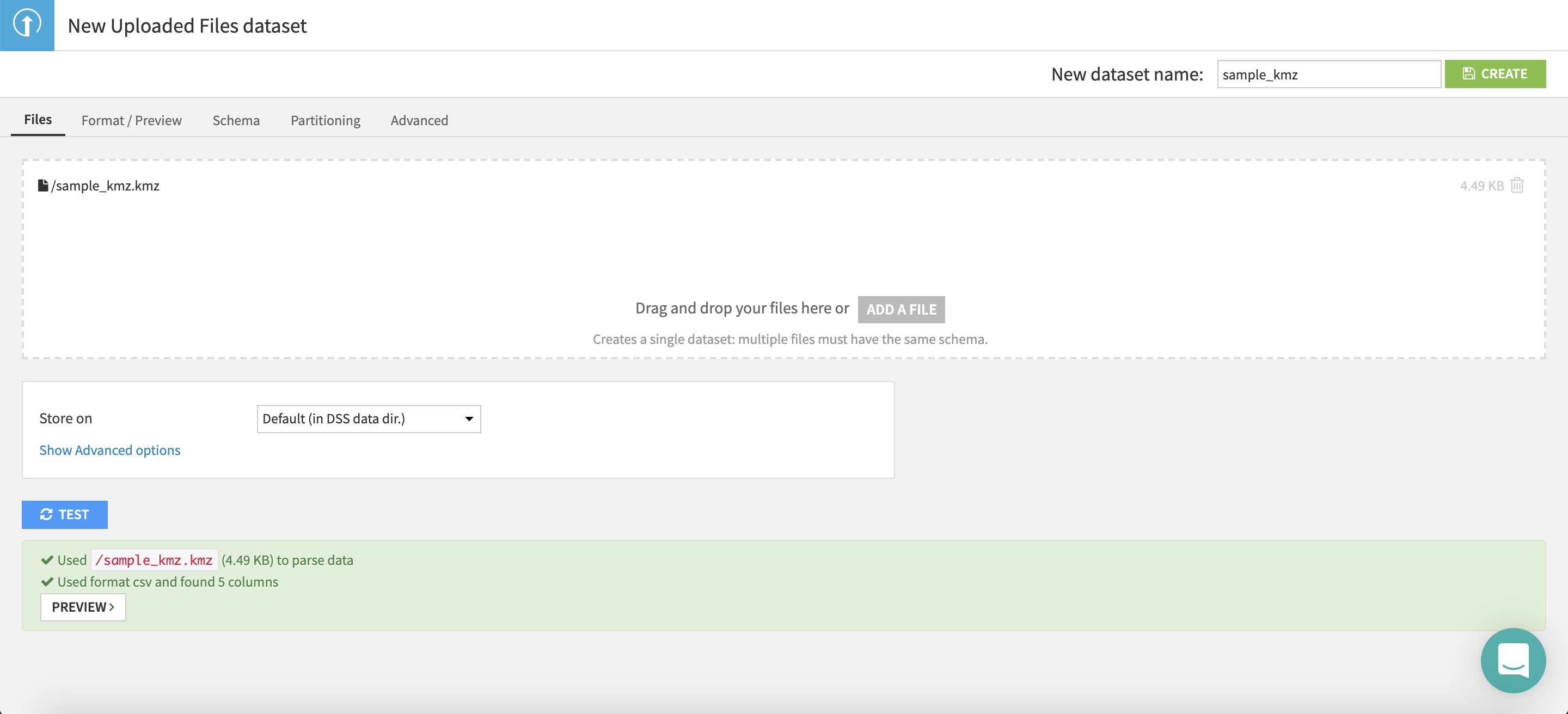The image size is (1568, 714).
Task: Open the chat support bubble
Action: point(1512,660)
